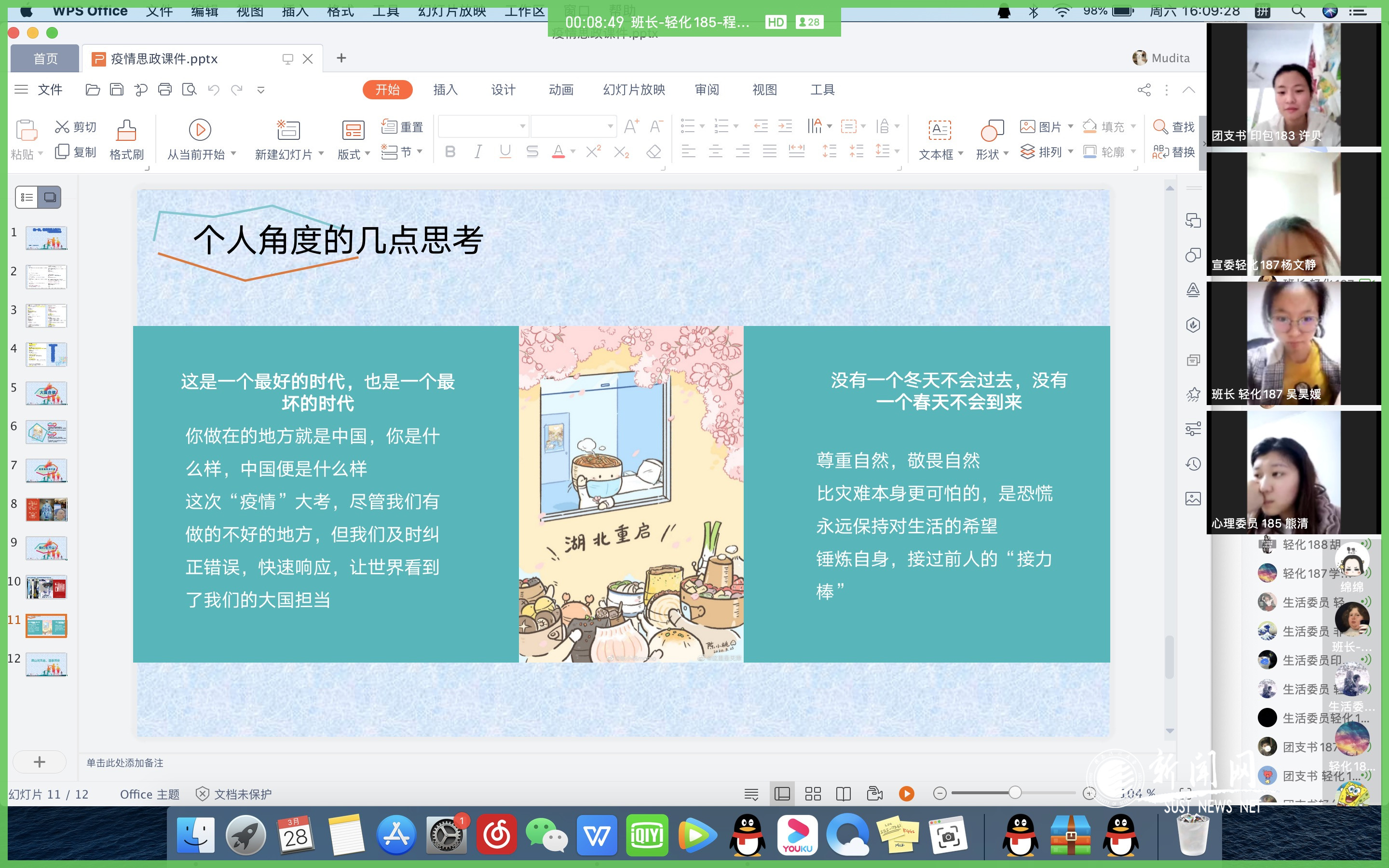The width and height of the screenshot is (1389, 868).
Task: Open the font name dropdown
Action: (x=522, y=126)
